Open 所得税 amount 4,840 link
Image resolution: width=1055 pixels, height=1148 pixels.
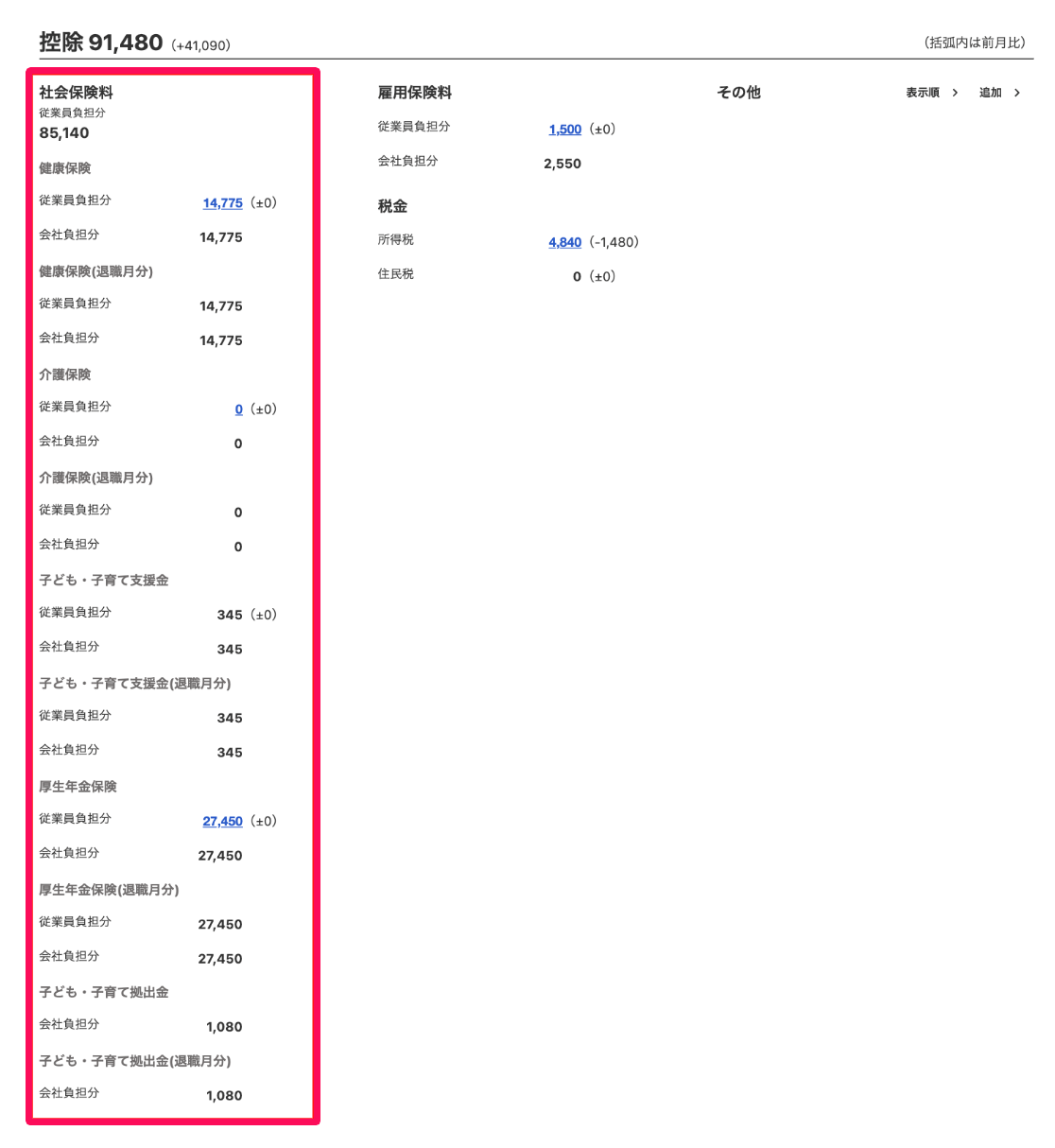pyautogui.click(x=564, y=243)
